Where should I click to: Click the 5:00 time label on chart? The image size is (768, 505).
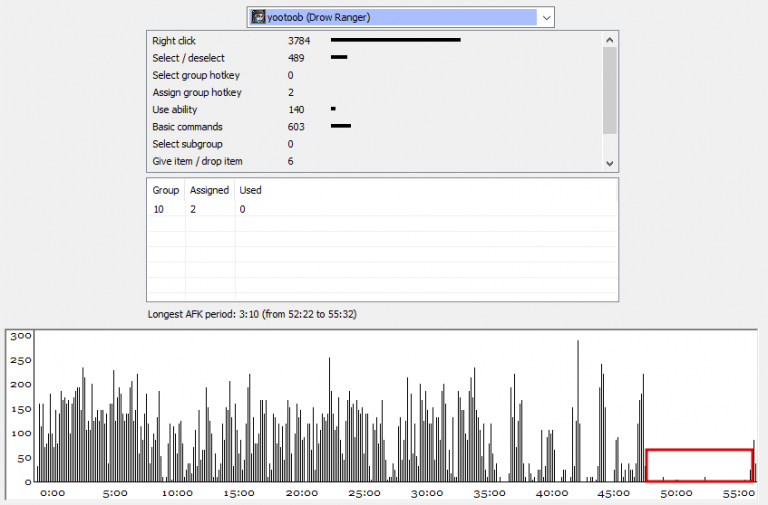click(x=115, y=493)
